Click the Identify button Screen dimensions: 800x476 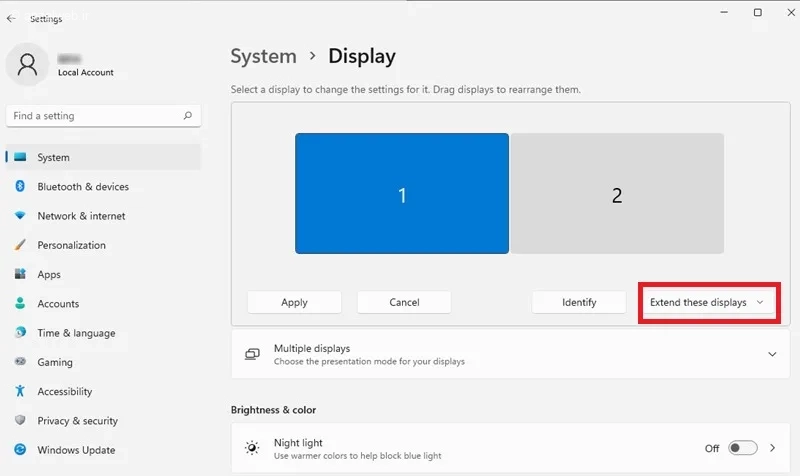579,302
